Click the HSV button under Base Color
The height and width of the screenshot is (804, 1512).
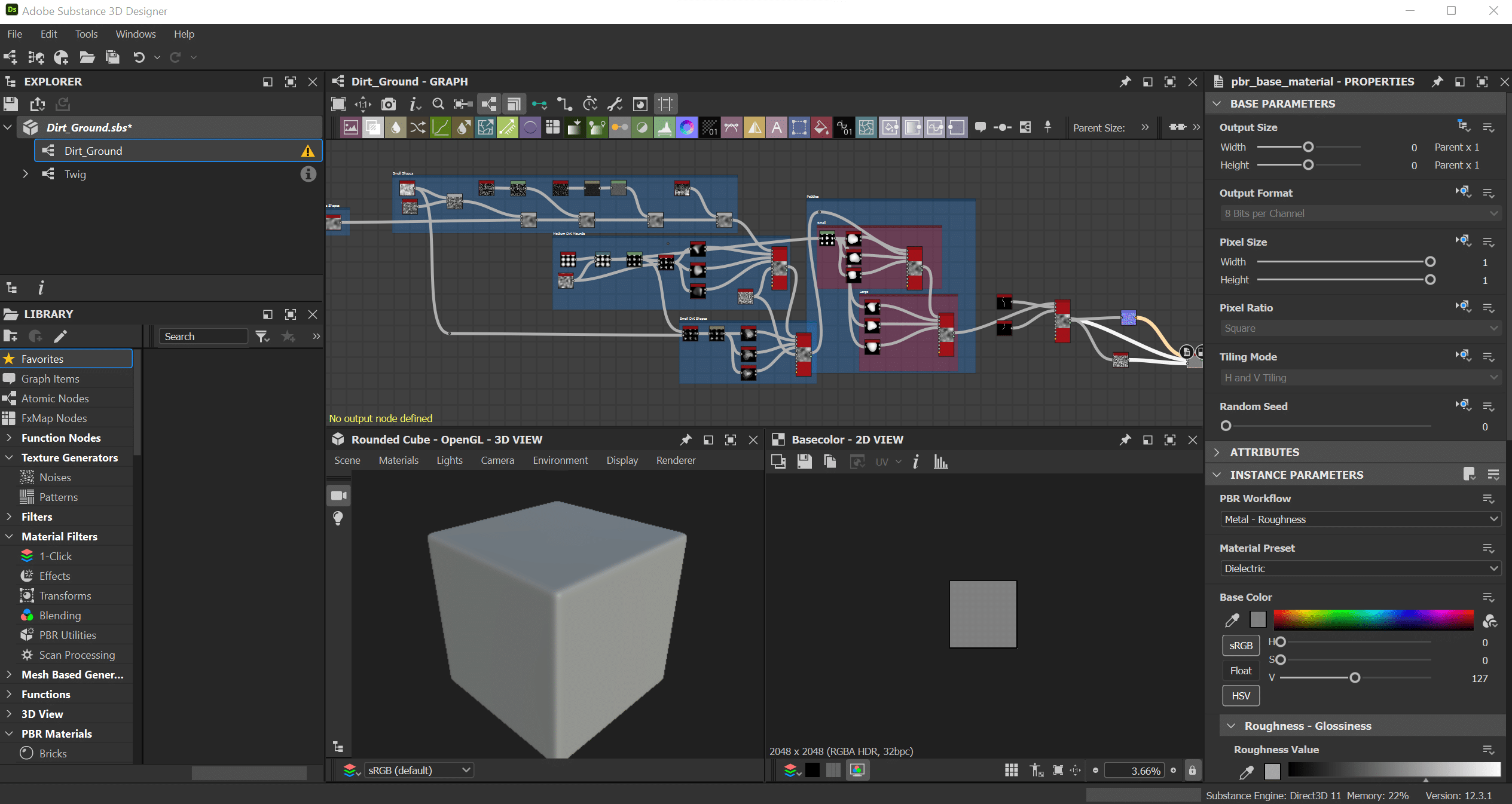[1241, 695]
